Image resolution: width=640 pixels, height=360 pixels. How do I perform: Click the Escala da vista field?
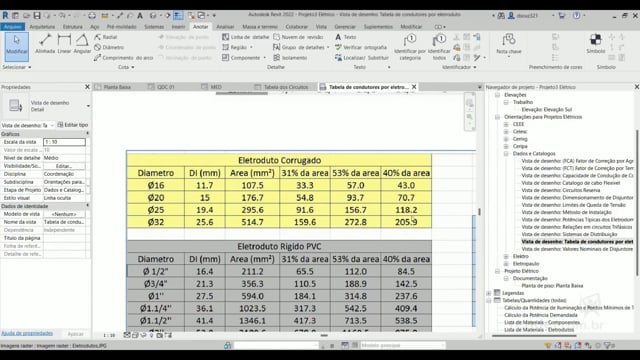[64, 142]
